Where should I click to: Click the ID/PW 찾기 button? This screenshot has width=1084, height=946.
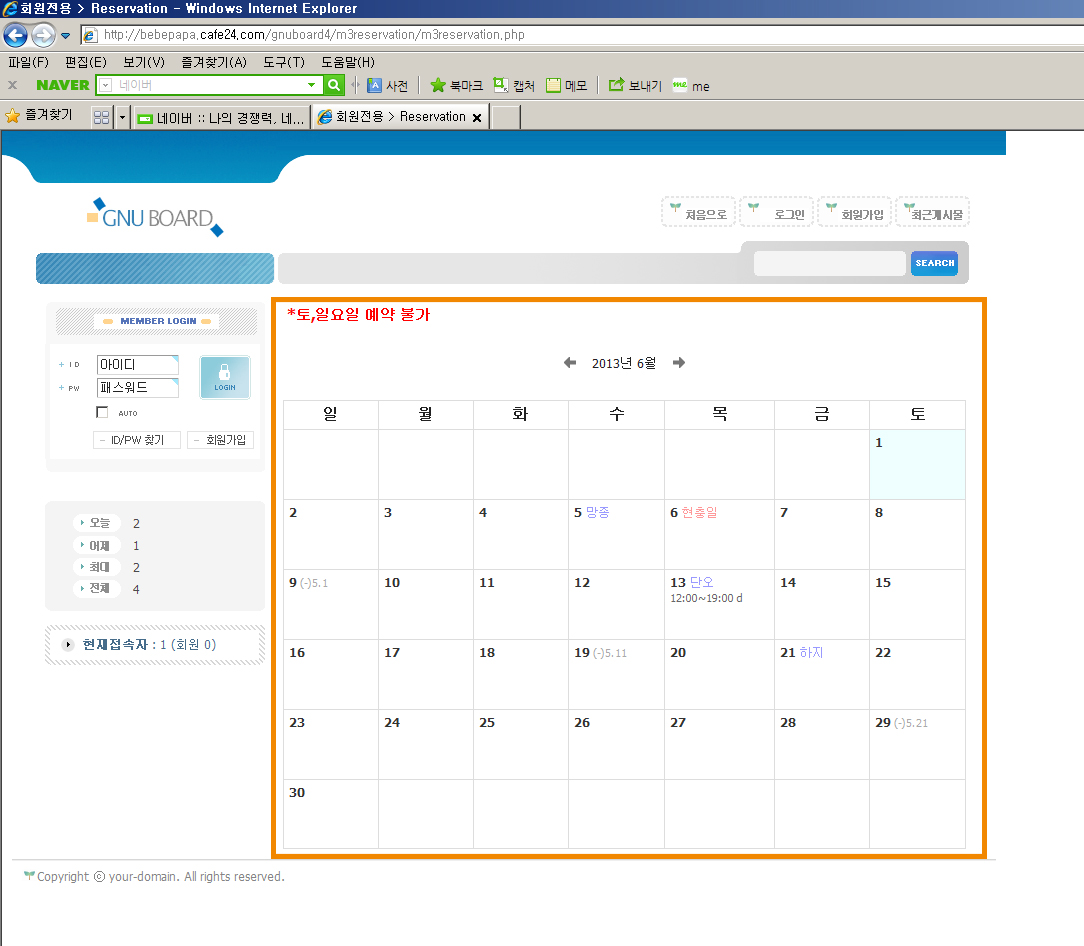pyautogui.click(x=137, y=440)
